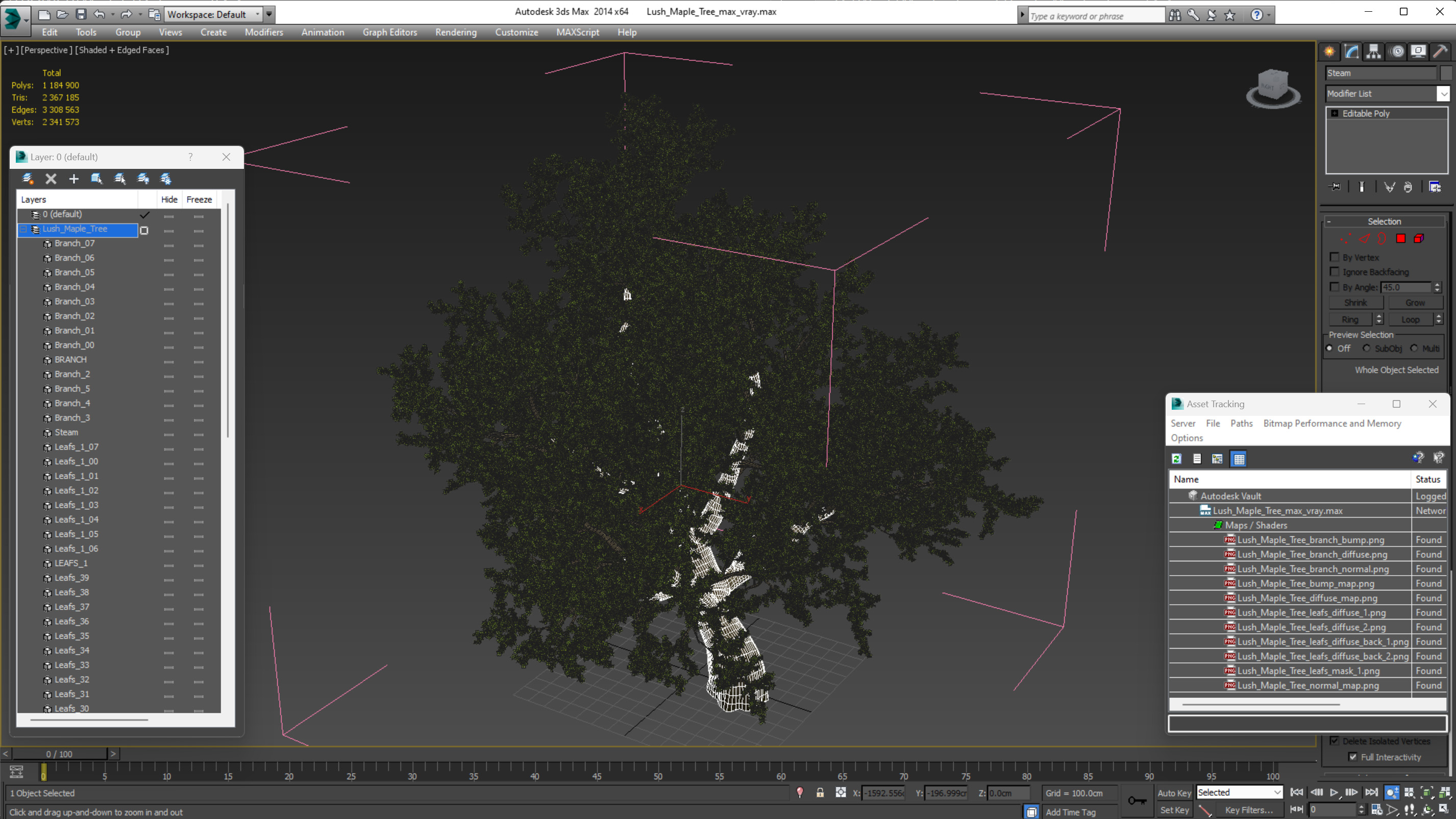Click the time slider 0/100 handle

[59, 754]
